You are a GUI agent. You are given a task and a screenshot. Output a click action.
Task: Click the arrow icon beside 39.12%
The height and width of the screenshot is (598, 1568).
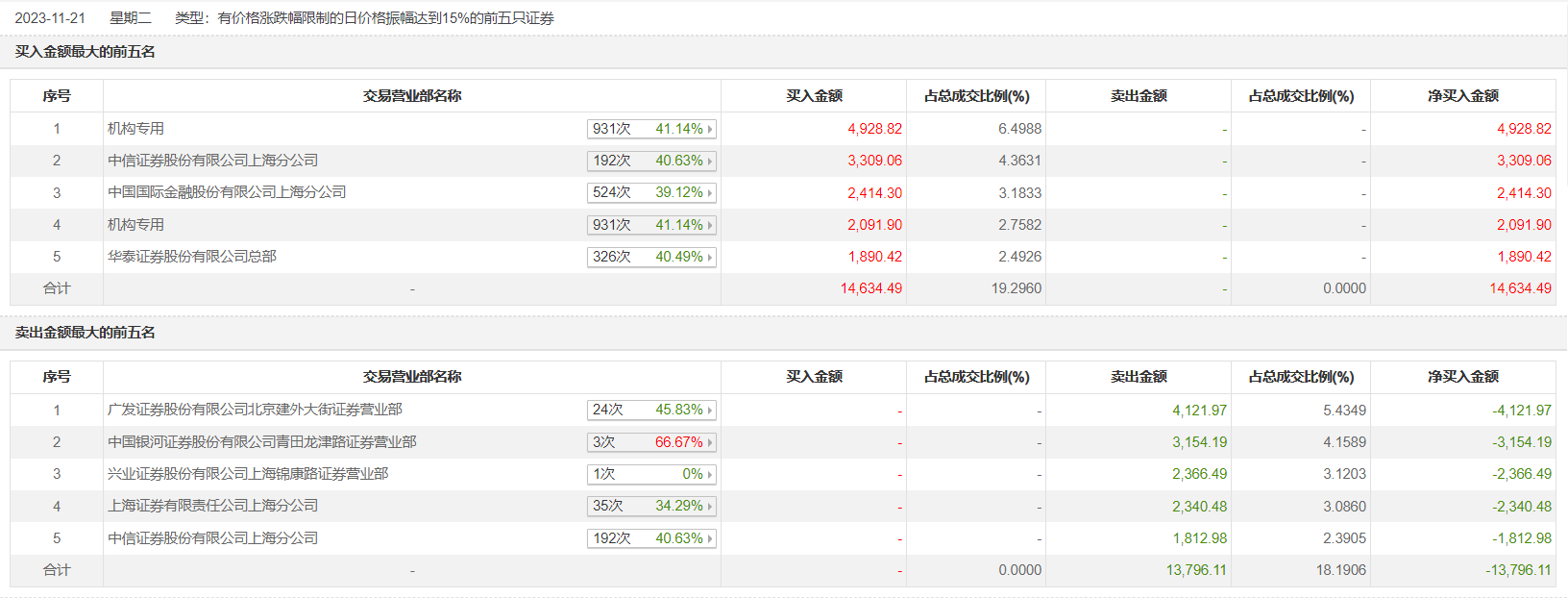pos(710,193)
